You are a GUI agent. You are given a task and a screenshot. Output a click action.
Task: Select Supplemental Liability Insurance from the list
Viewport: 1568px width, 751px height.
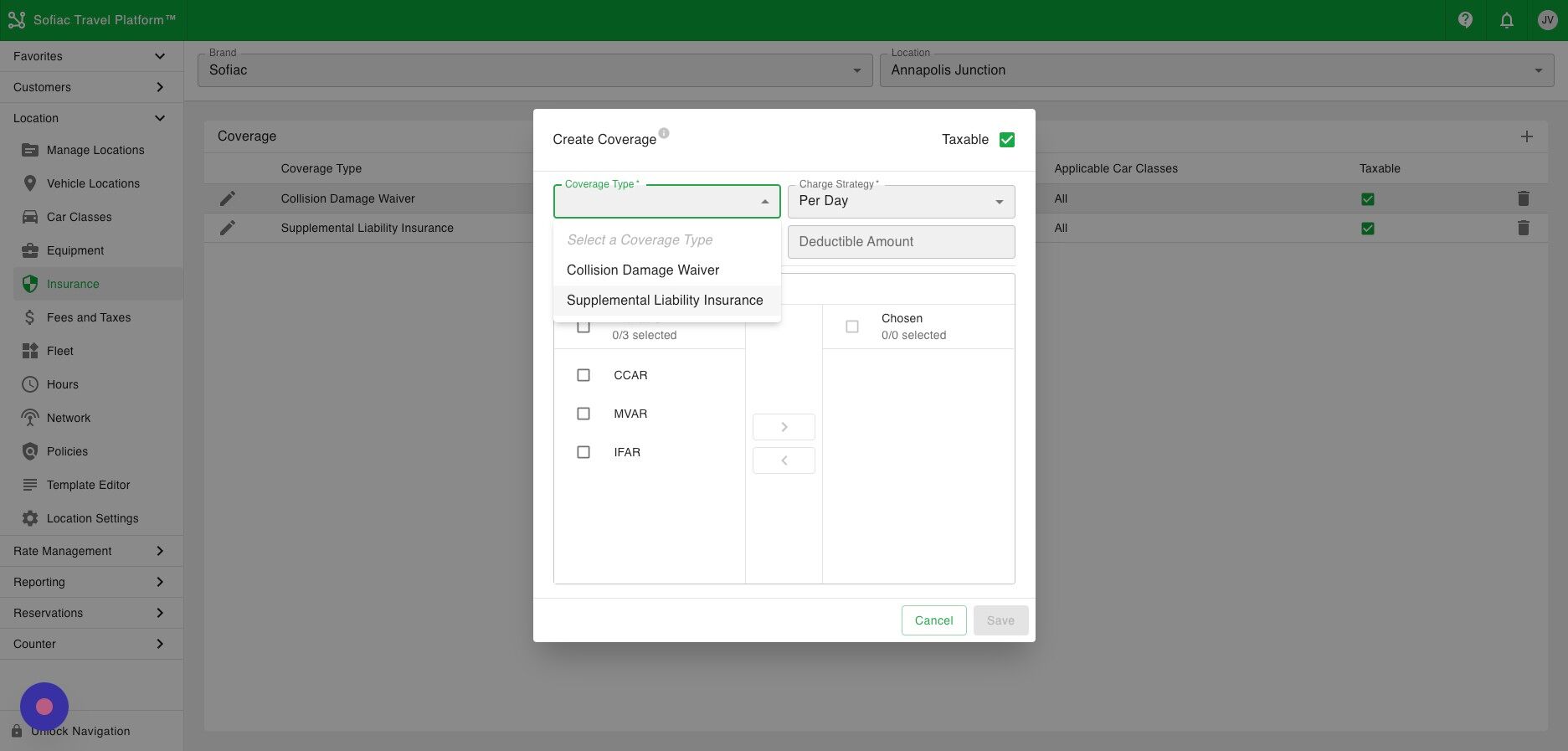[x=667, y=301]
